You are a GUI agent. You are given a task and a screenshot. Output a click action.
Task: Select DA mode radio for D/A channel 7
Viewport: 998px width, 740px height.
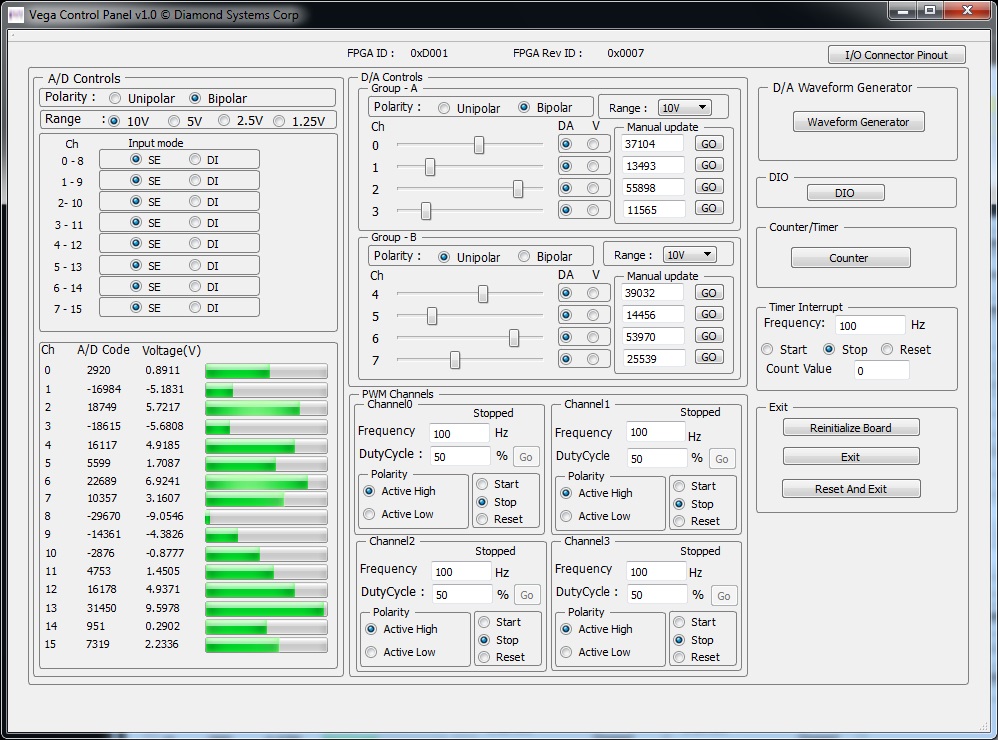[x=566, y=359]
